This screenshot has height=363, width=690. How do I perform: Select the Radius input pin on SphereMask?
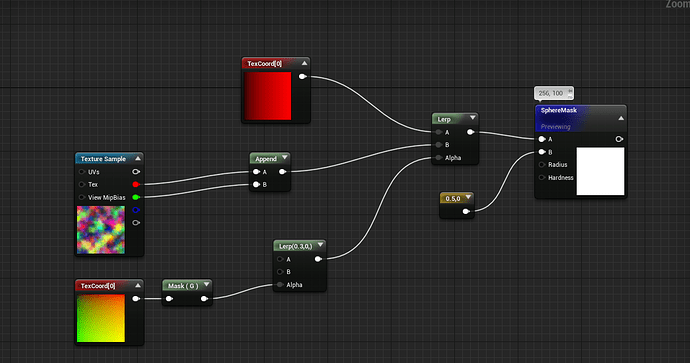(x=542, y=165)
